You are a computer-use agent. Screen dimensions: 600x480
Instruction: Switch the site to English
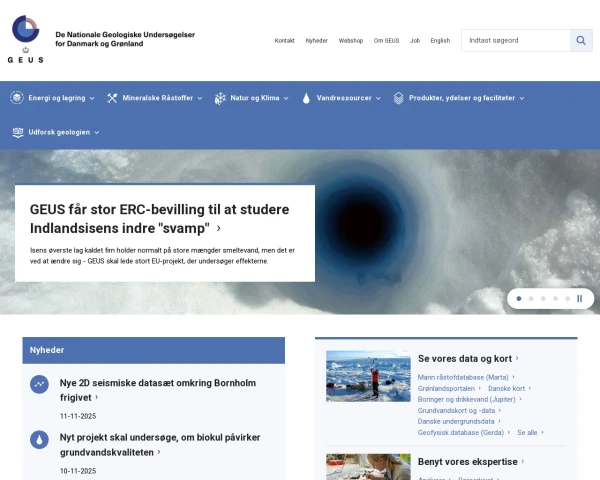tap(440, 41)
